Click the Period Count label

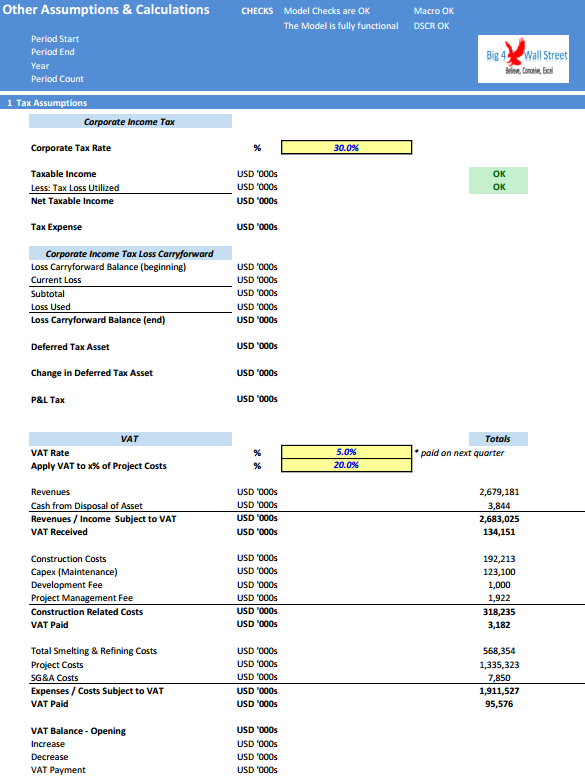tap(57, 79)
